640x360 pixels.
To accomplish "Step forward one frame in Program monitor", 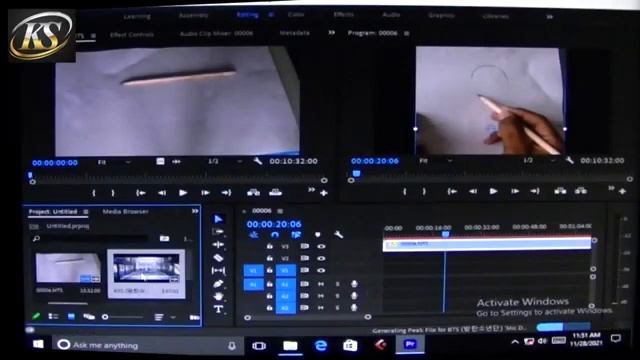I will [x=515, y=191].
